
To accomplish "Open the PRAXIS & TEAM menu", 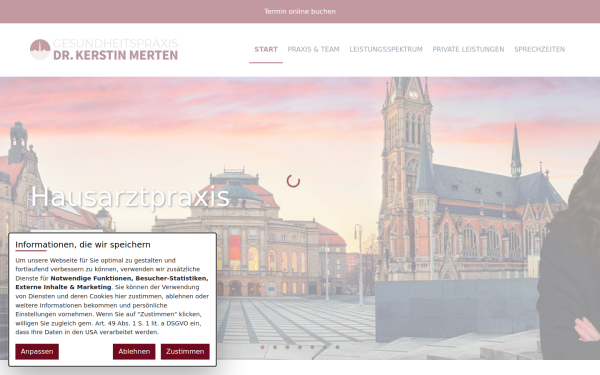I will [x=313, y=49].
